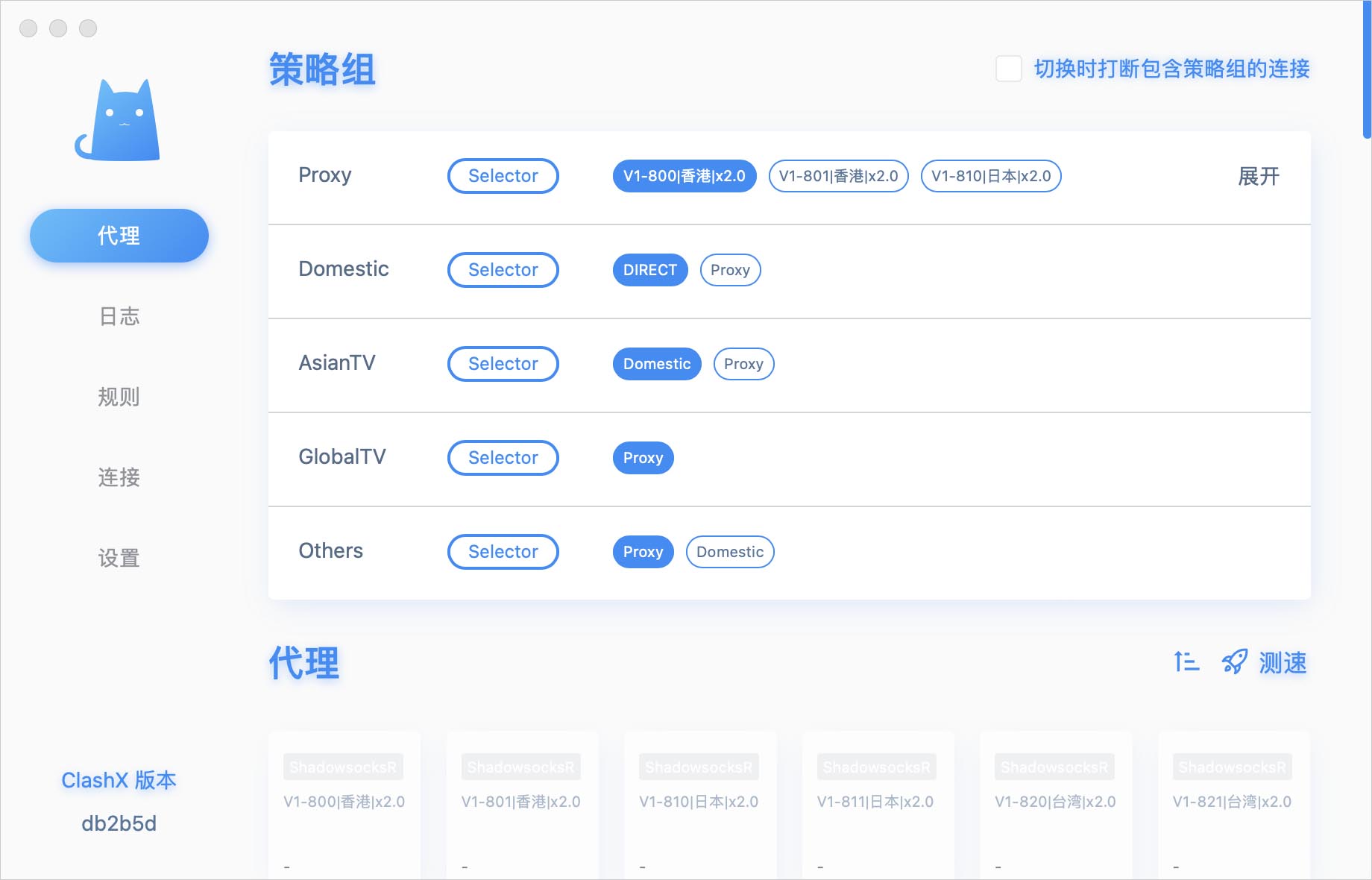Open the 设置 settings page
Image resolution: width=1372 pixels, height=880 pixels.
tap(119, 558)
